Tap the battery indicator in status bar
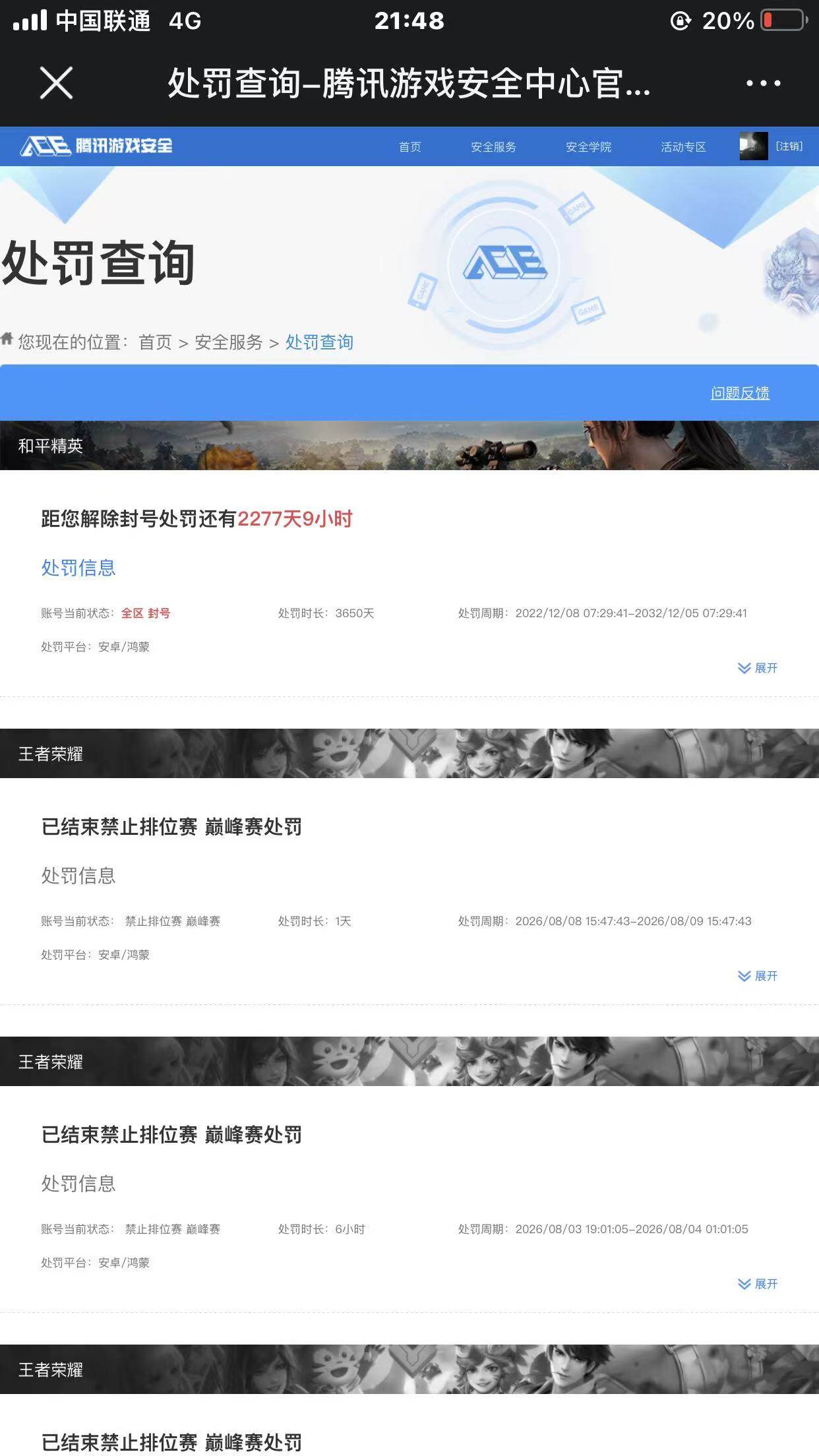This screenshot has height=1456, width=819. (785, 20)
